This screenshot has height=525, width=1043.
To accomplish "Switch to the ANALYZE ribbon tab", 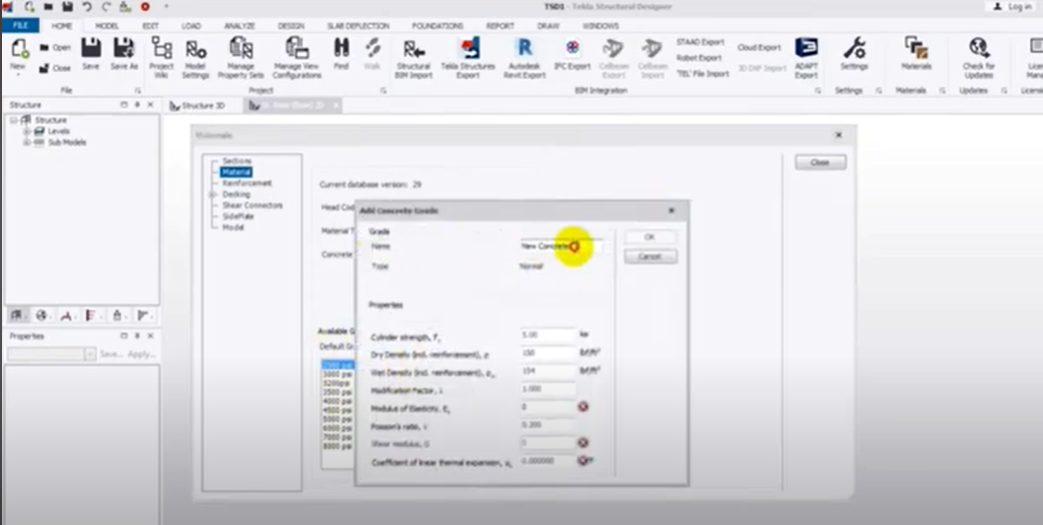I will click(239, 26).
